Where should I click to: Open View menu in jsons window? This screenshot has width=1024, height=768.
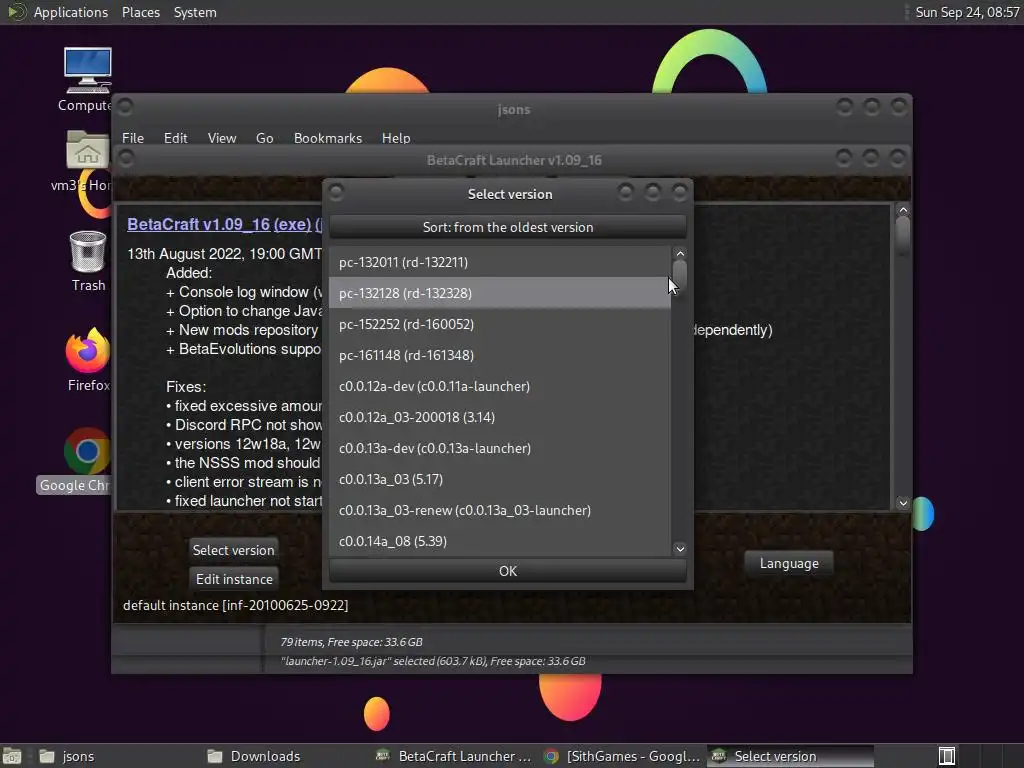[x=221, y=138]
